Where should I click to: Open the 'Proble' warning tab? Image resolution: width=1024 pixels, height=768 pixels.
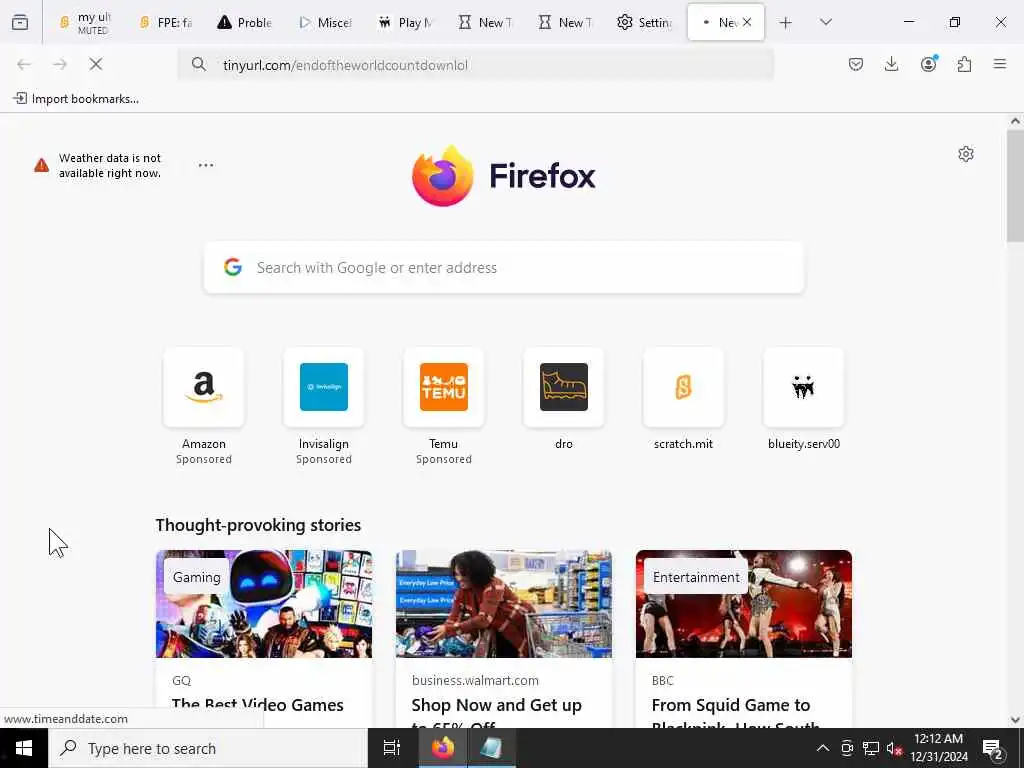pyautogui.click(x=245, y=23)
